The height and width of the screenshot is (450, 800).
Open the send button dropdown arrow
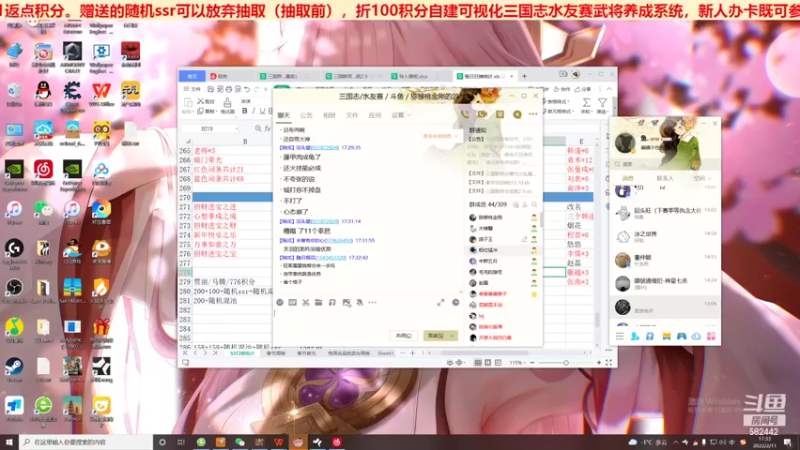pos(452,336)
